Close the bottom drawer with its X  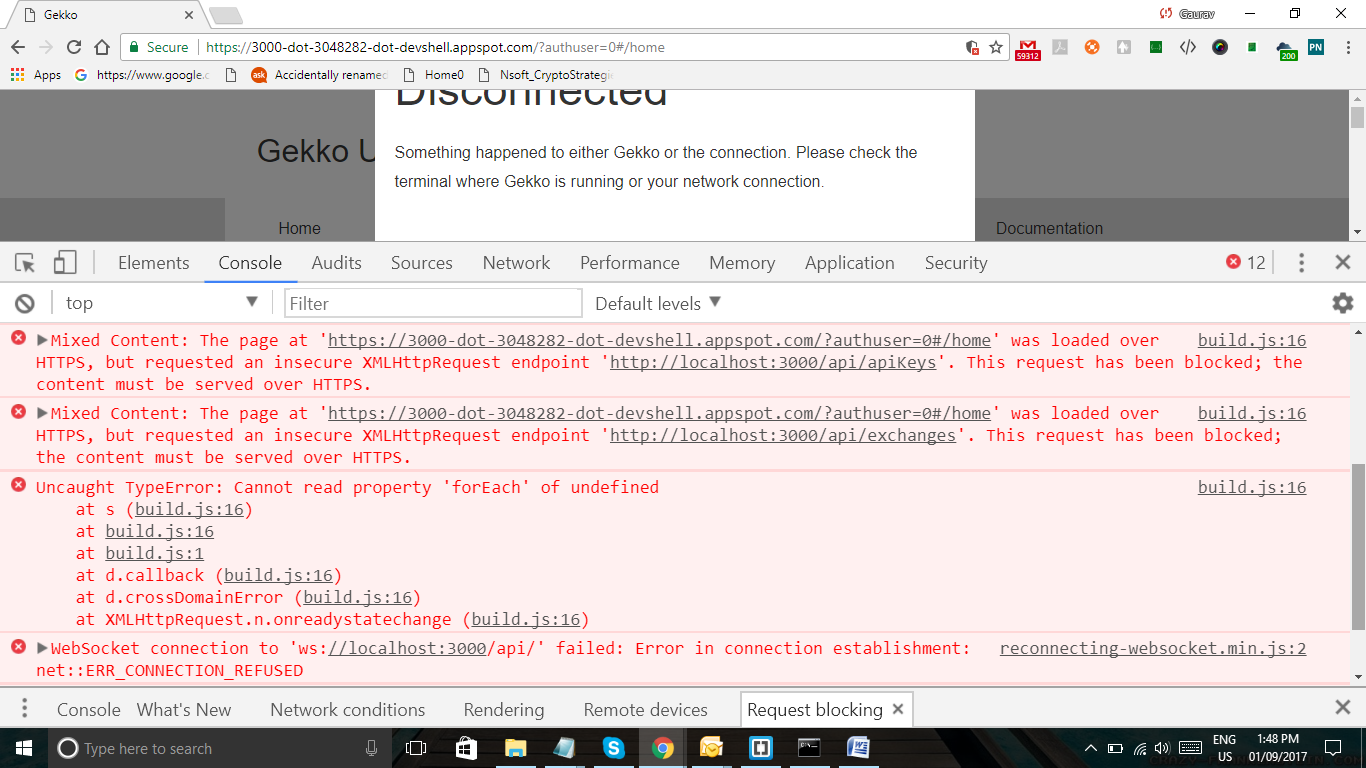click(x=1343, y=707)
